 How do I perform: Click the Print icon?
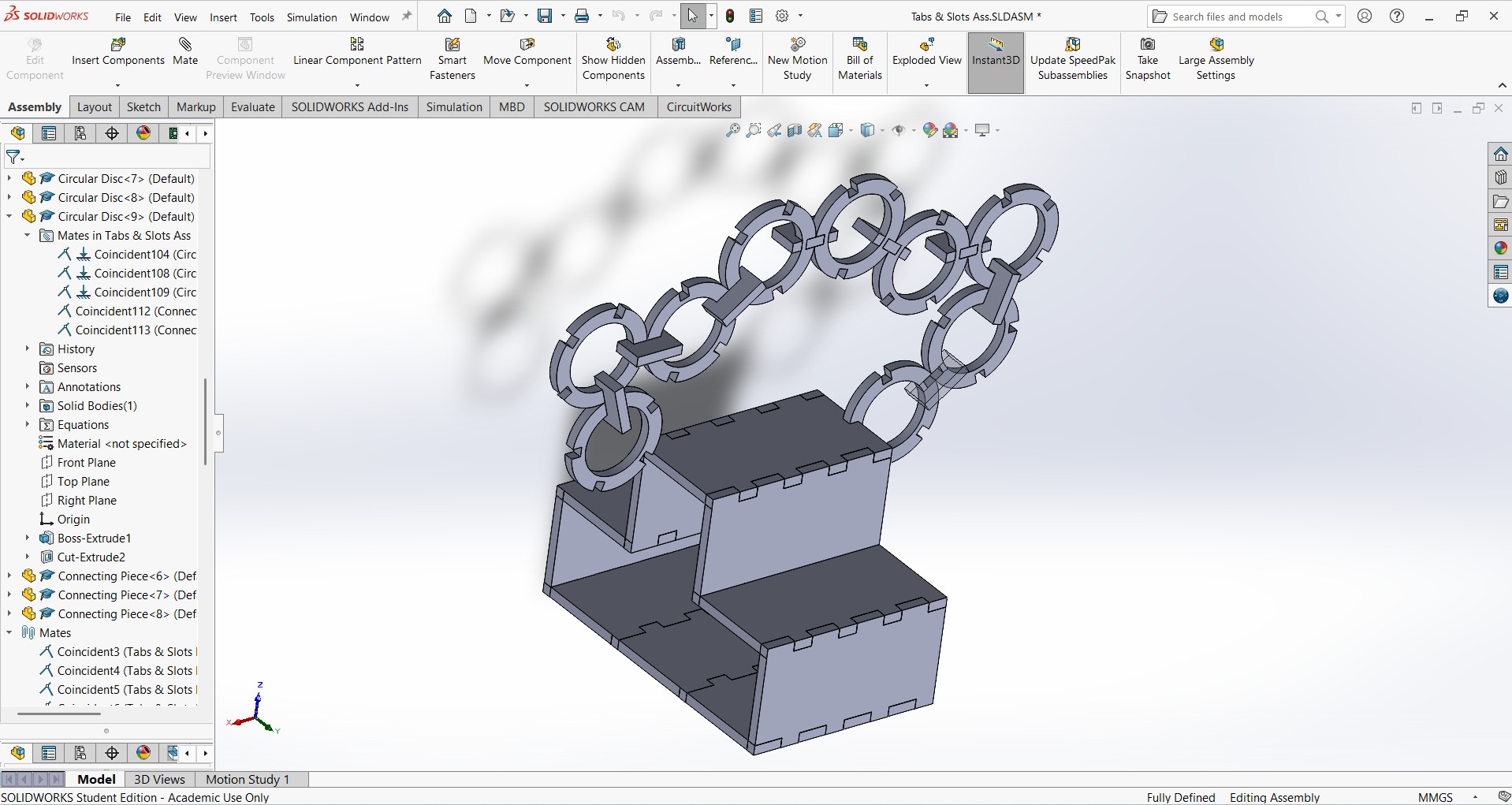[582, 16]
